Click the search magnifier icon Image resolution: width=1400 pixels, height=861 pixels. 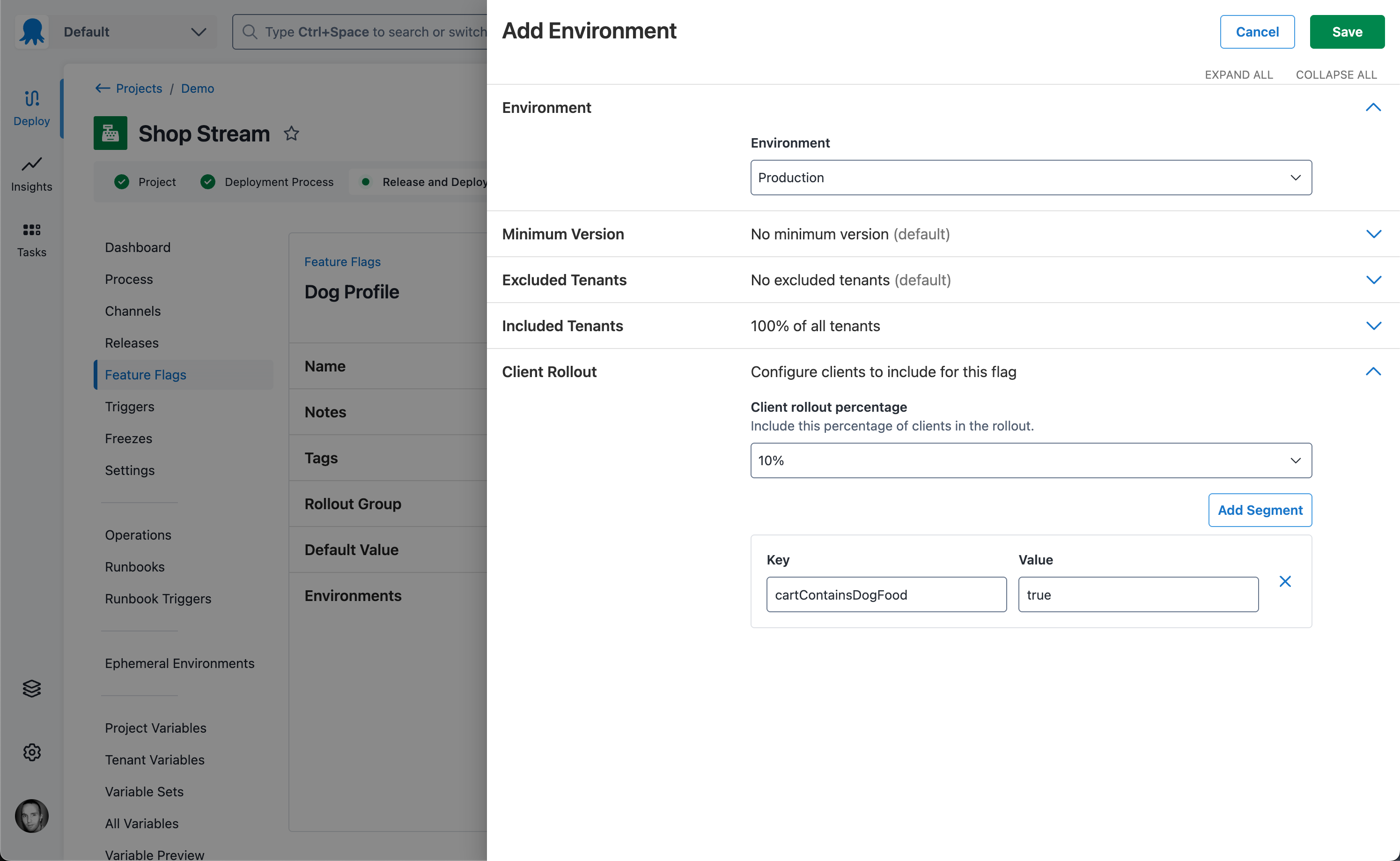point(249,32)
